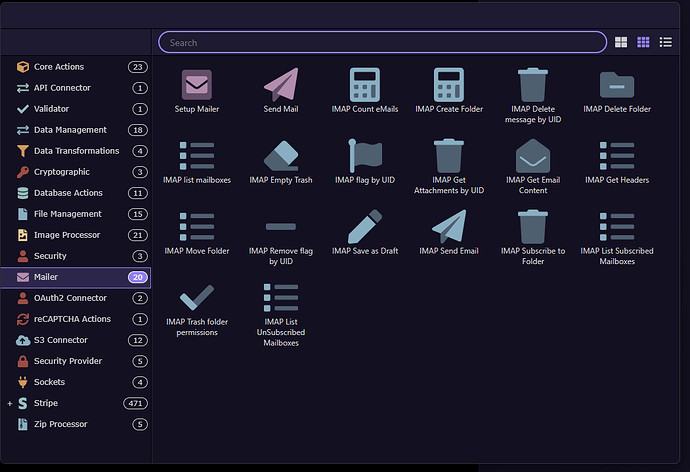Select IMAP Save as Draft action
The width and height of the screenshot is (690, 472).
pos(365,233)
